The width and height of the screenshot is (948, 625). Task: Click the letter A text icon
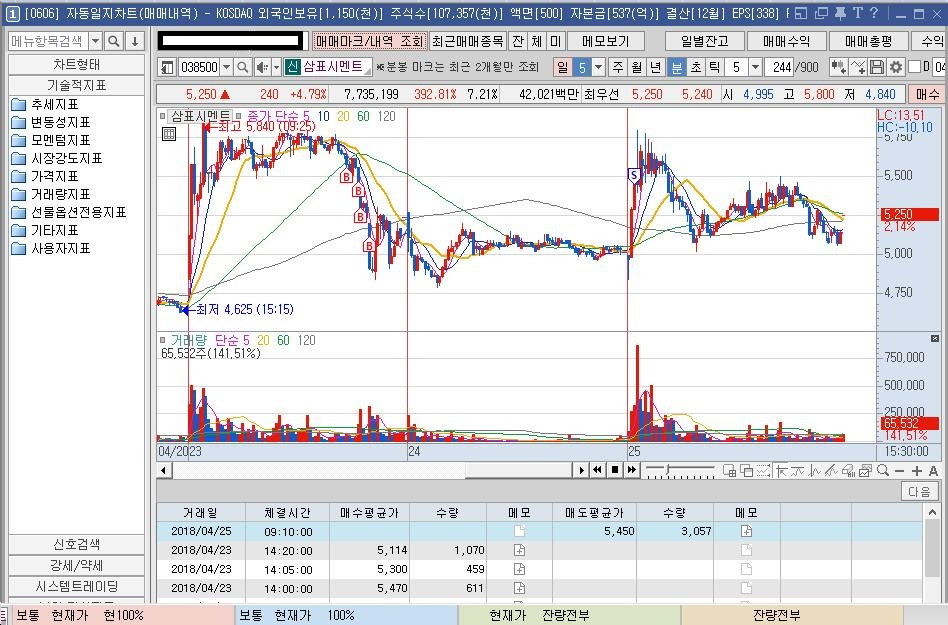[933, 471]
